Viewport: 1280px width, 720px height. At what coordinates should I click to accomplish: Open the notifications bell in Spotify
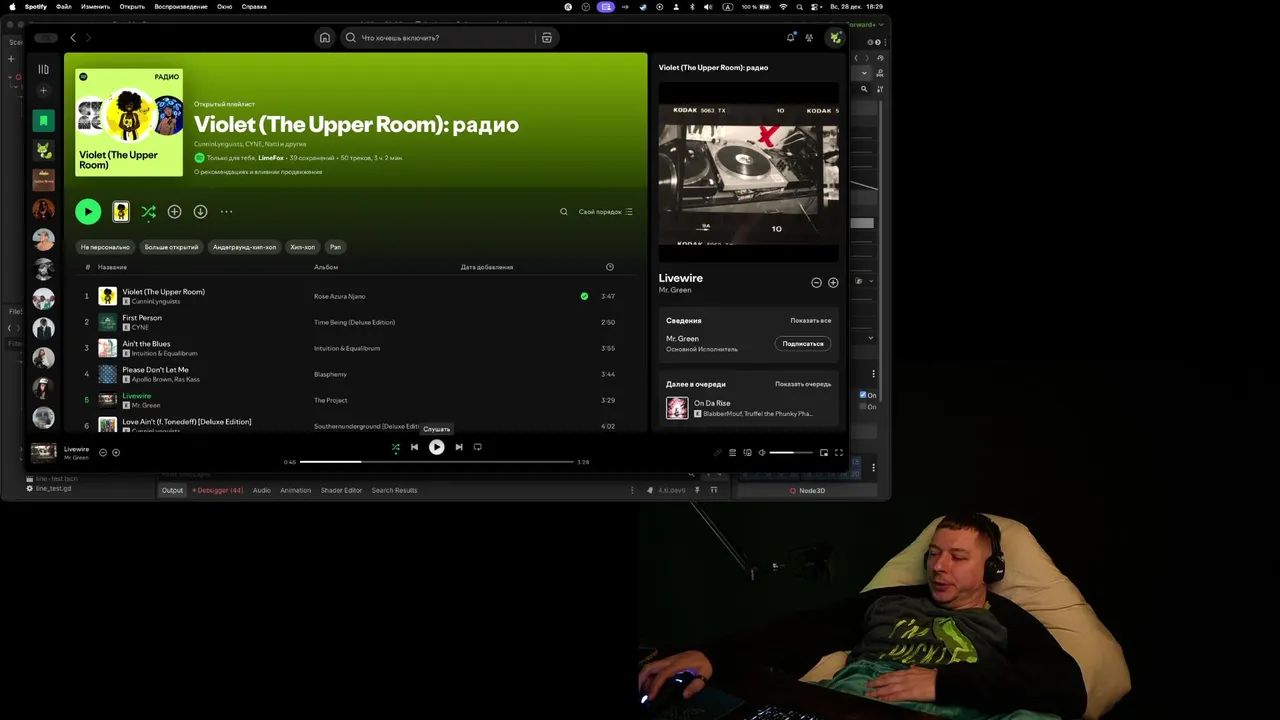790,38
